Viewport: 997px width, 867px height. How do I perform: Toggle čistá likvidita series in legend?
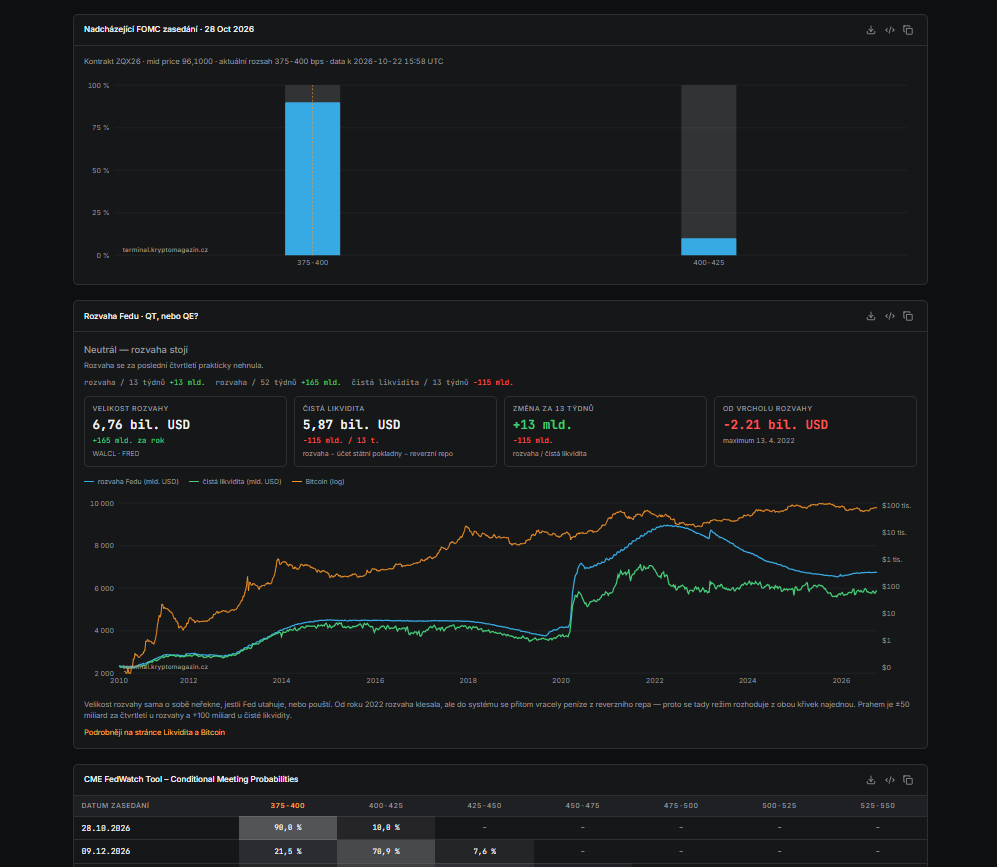(x=235, y=481)
